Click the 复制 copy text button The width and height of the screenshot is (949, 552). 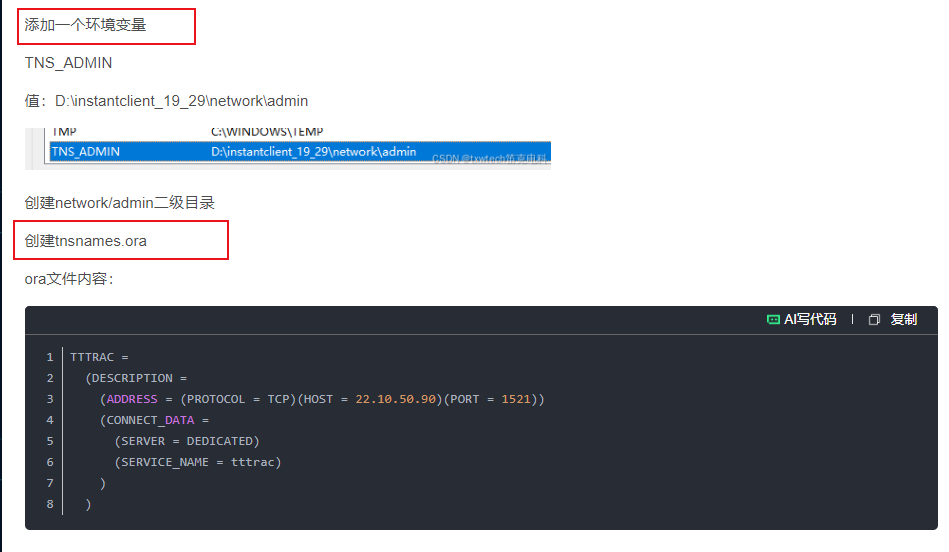tap(904, 320)
